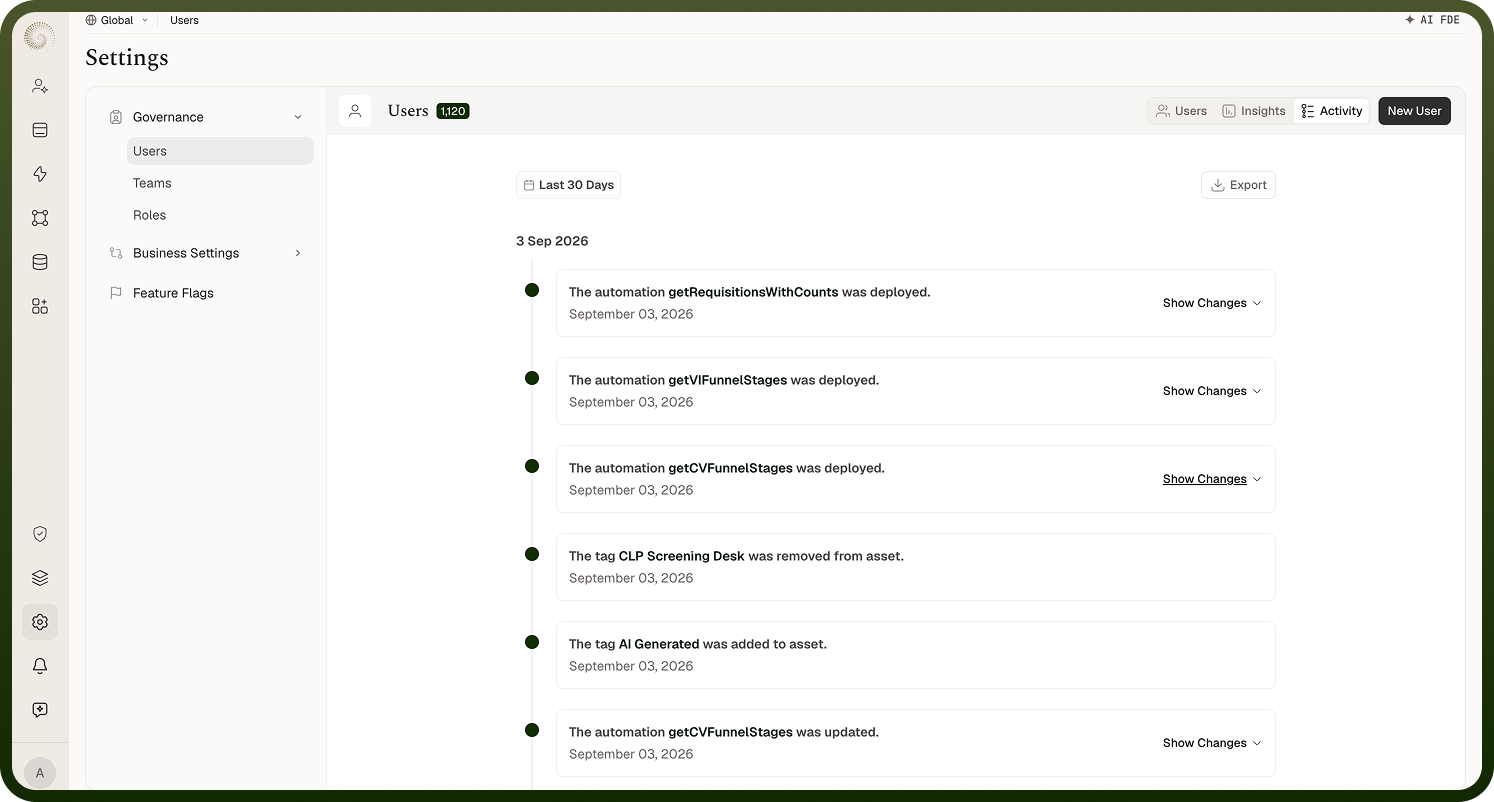Click the 3 Sep 2026 date heading
Viewport: 1494px width, 802px height.
[552, 241]
